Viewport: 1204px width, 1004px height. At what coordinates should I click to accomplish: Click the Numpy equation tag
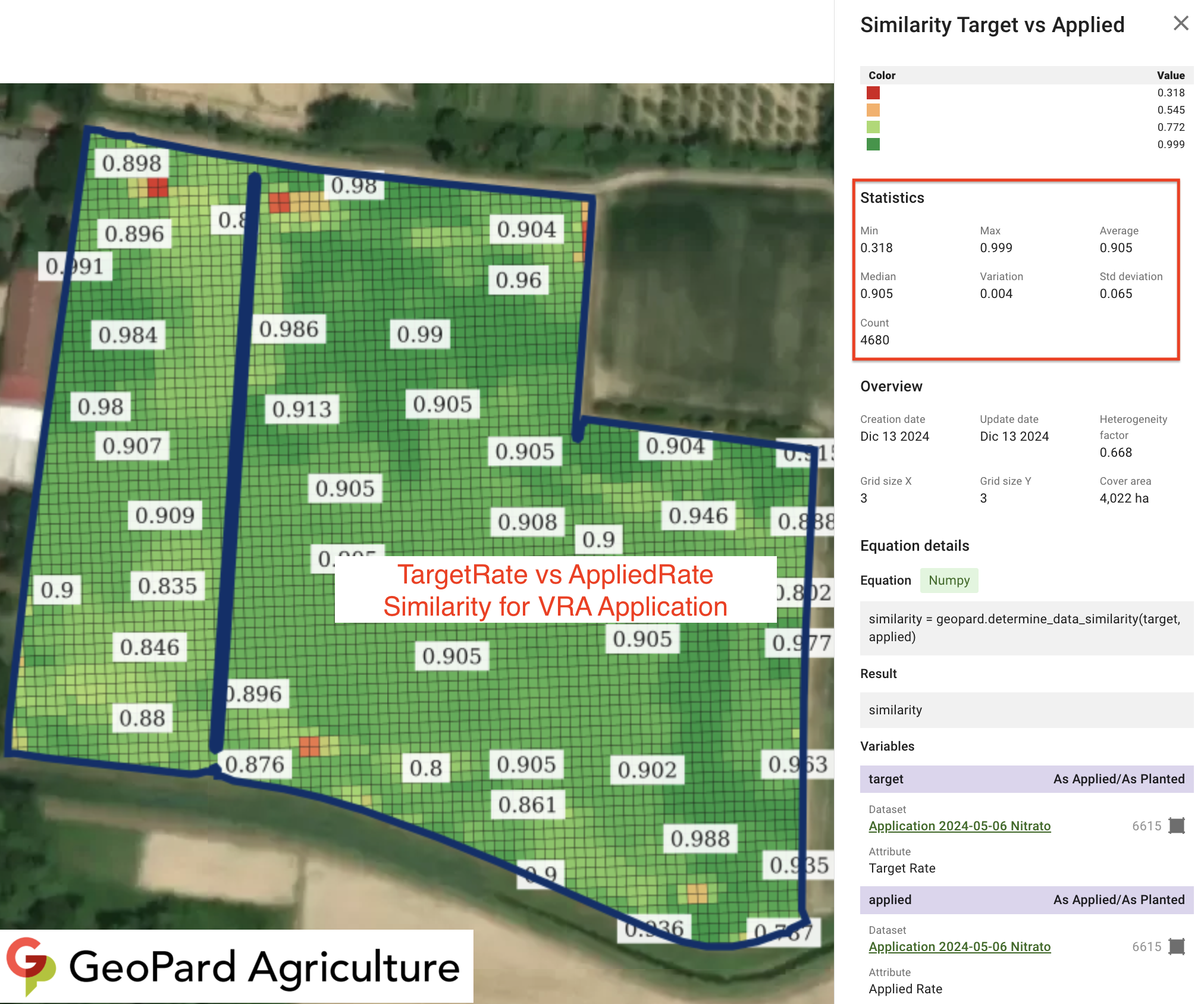point(948,580)
